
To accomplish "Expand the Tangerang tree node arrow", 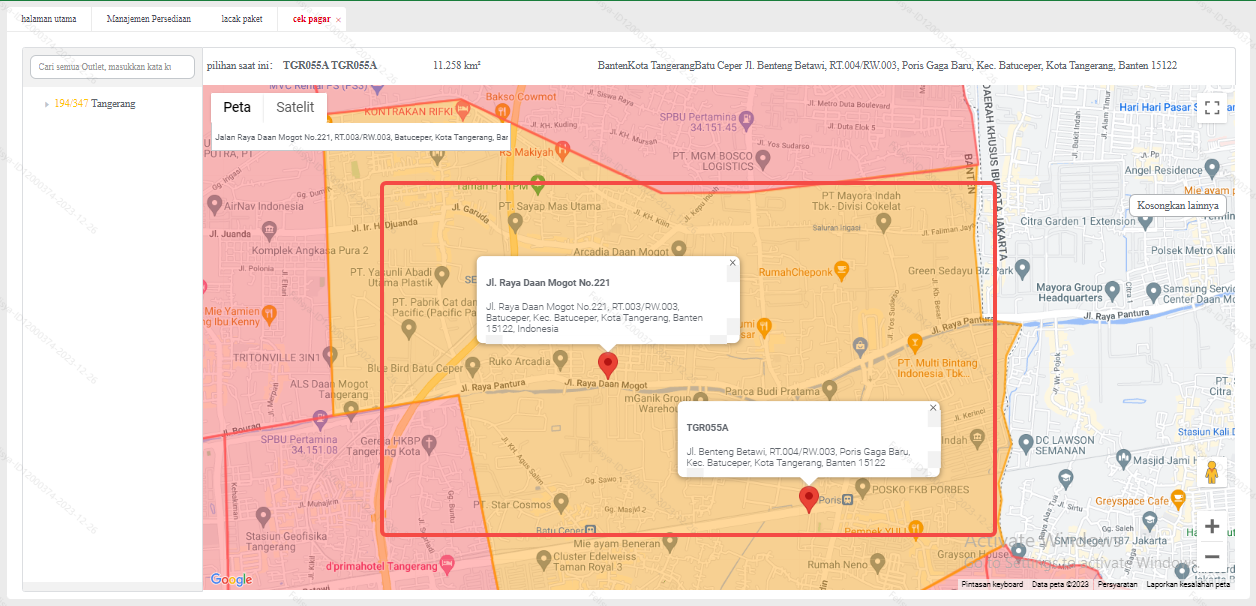I will click(46, 104).
